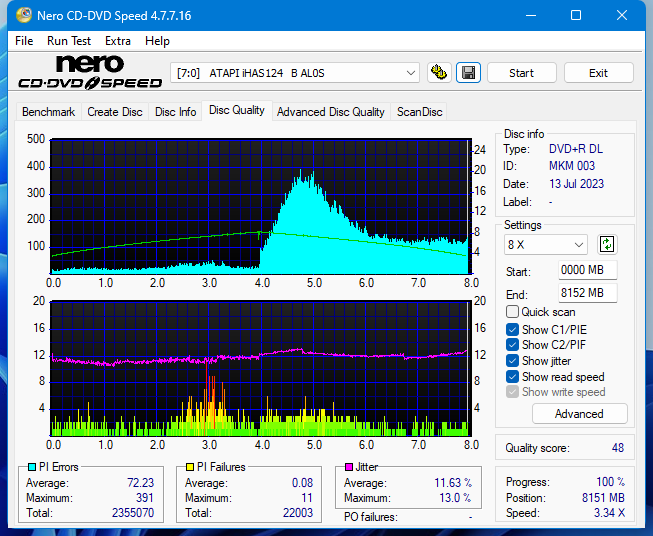Click Jitter average 11.63 %
This screenshot has width=653, height=536.
(453, 483)
